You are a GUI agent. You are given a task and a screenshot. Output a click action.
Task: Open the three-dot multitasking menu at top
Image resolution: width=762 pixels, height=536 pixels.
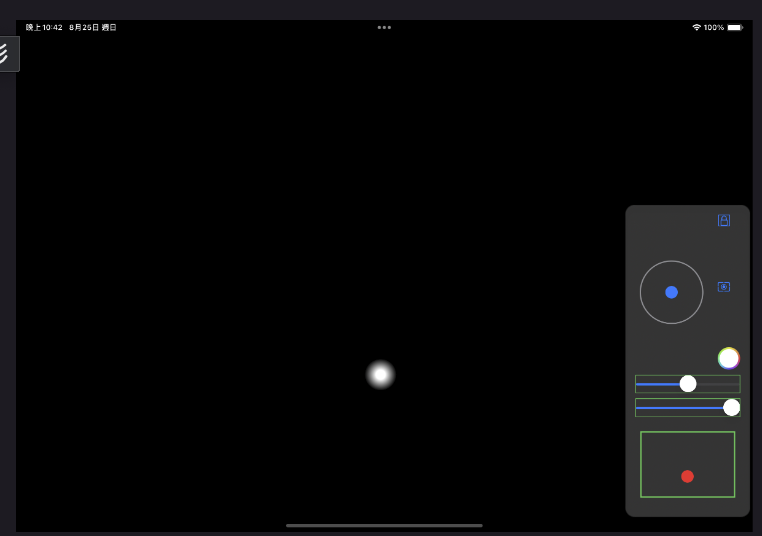[x=384, y=27]
